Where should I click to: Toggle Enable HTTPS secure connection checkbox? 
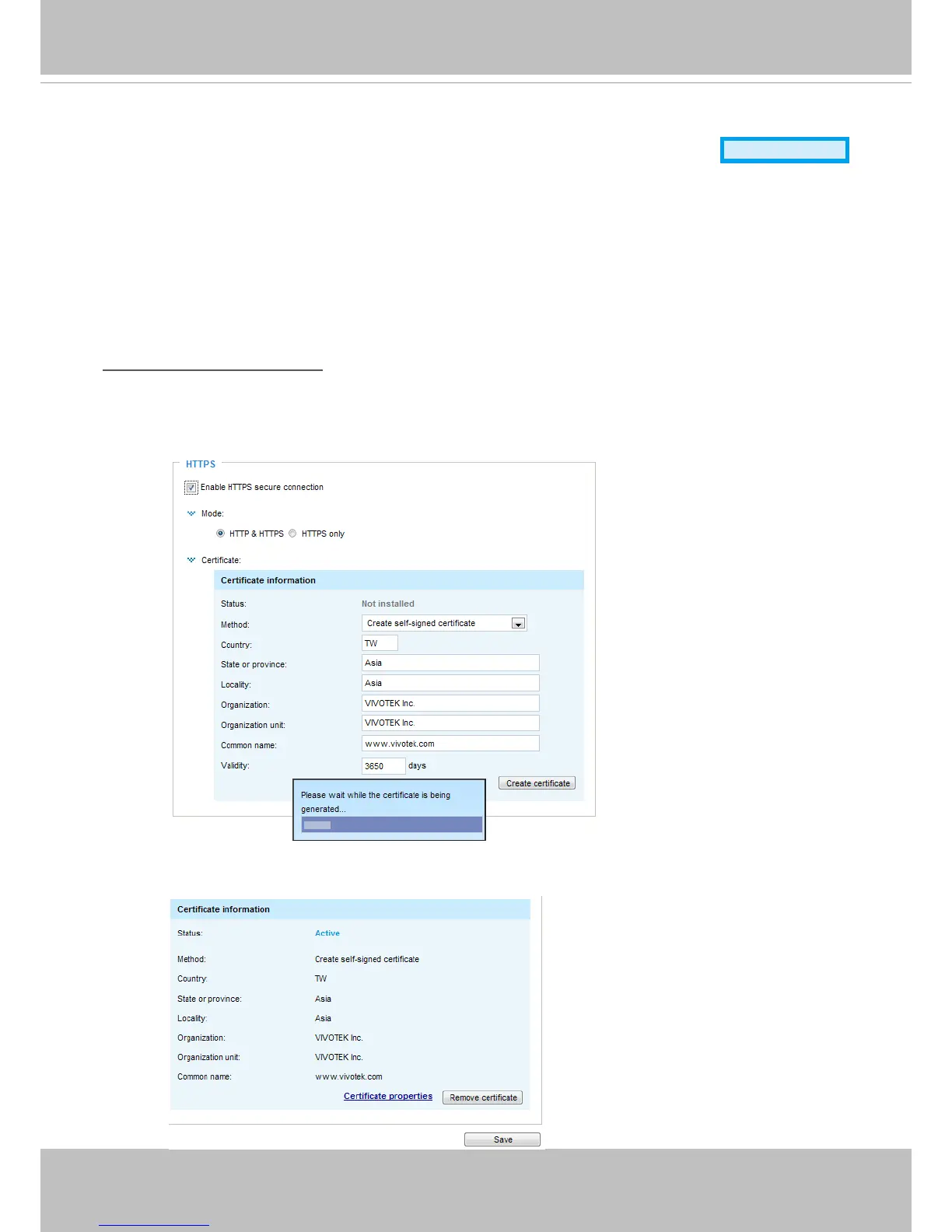click(x=191, y=488)
